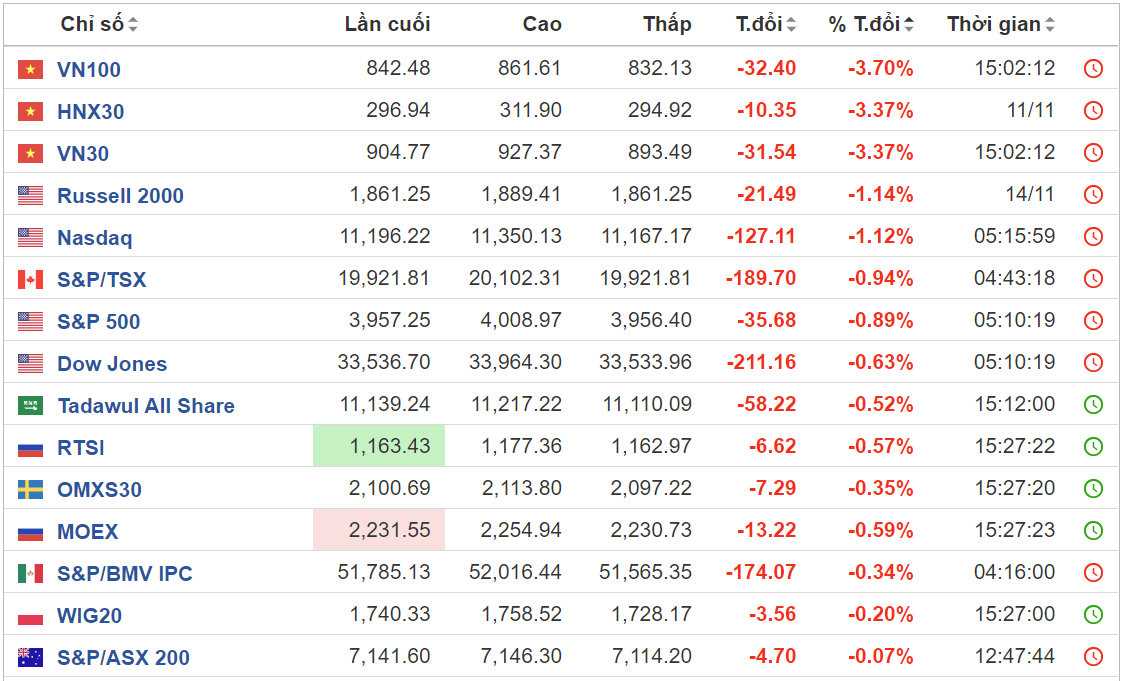1121x681 pixels.
Task: Click the red clock icon for Dow Jones
Action: point(1093,363)
